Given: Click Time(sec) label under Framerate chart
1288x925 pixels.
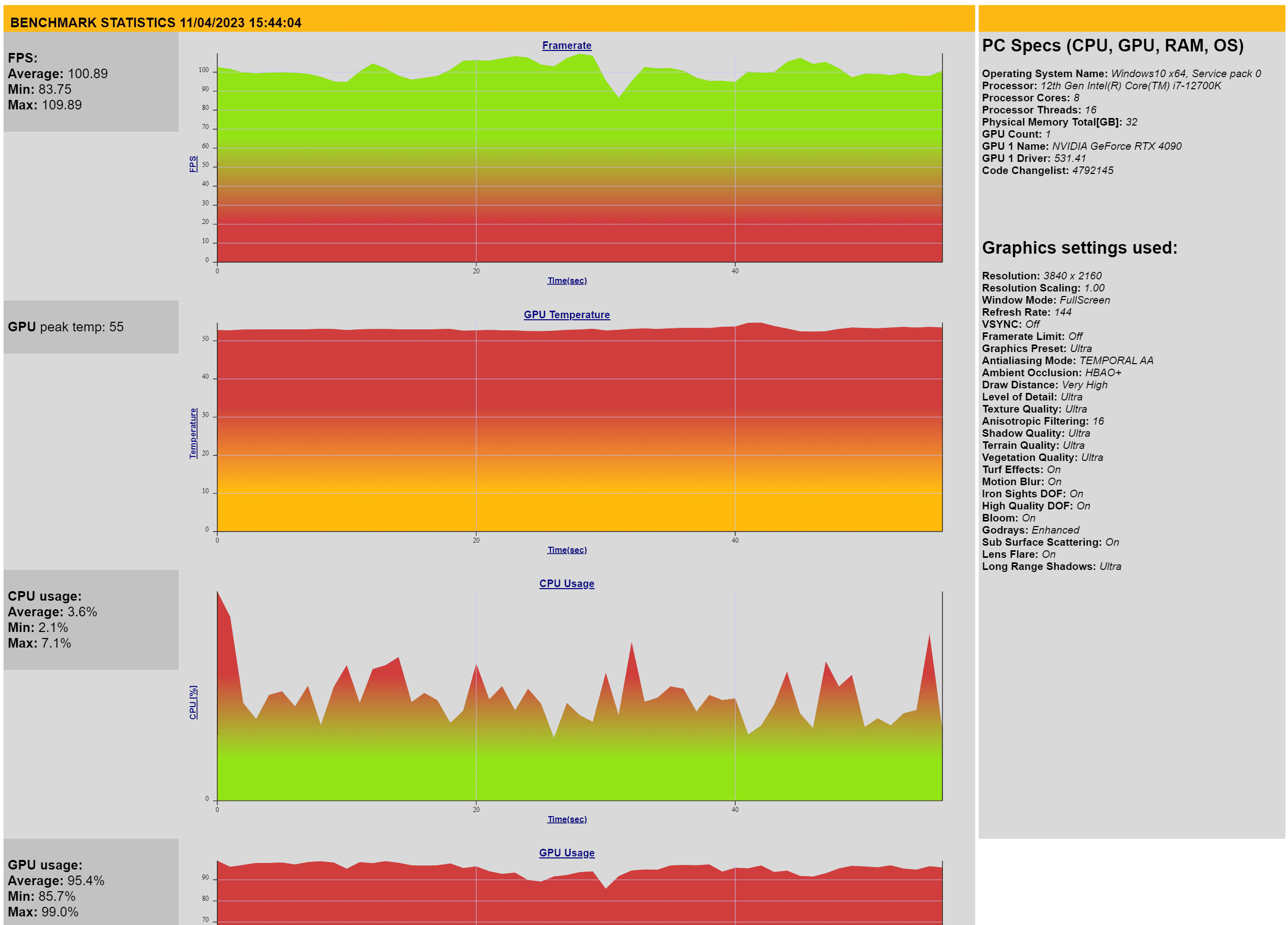Looking at the screenshot, I should (x=567, y=280).
